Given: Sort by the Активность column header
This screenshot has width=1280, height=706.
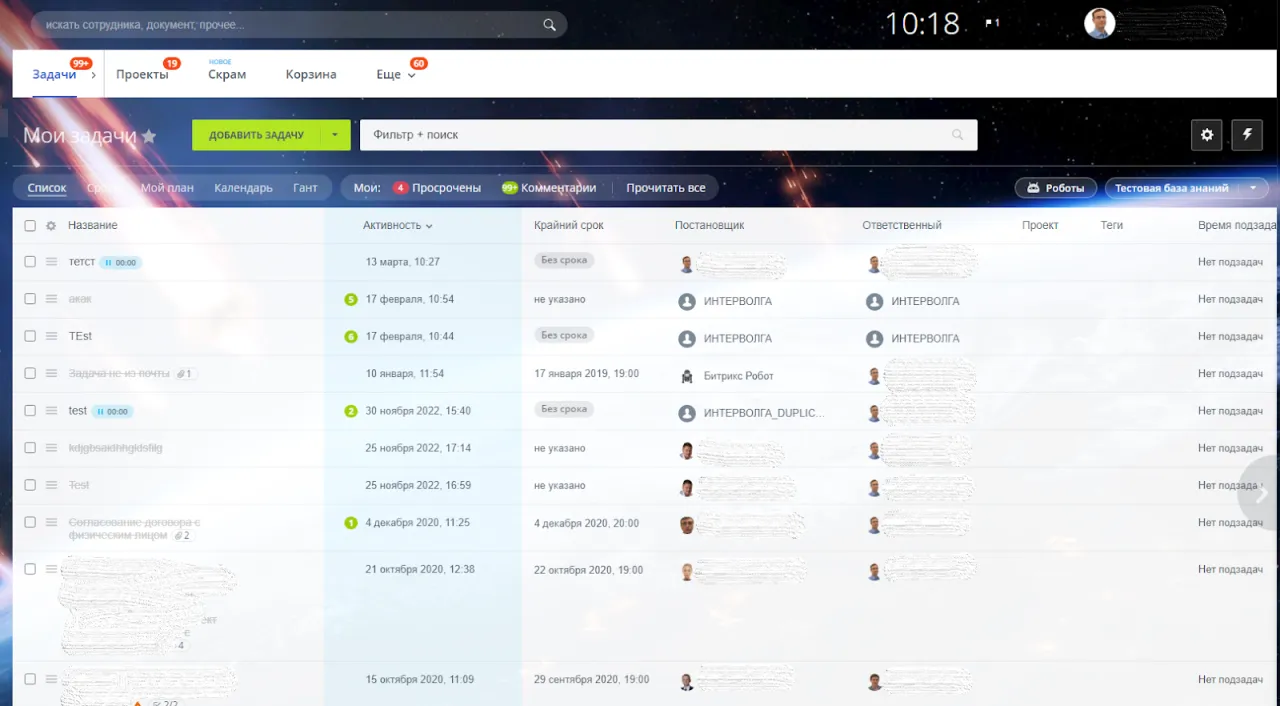Looking at the screenshot, I should pos(397,226).
